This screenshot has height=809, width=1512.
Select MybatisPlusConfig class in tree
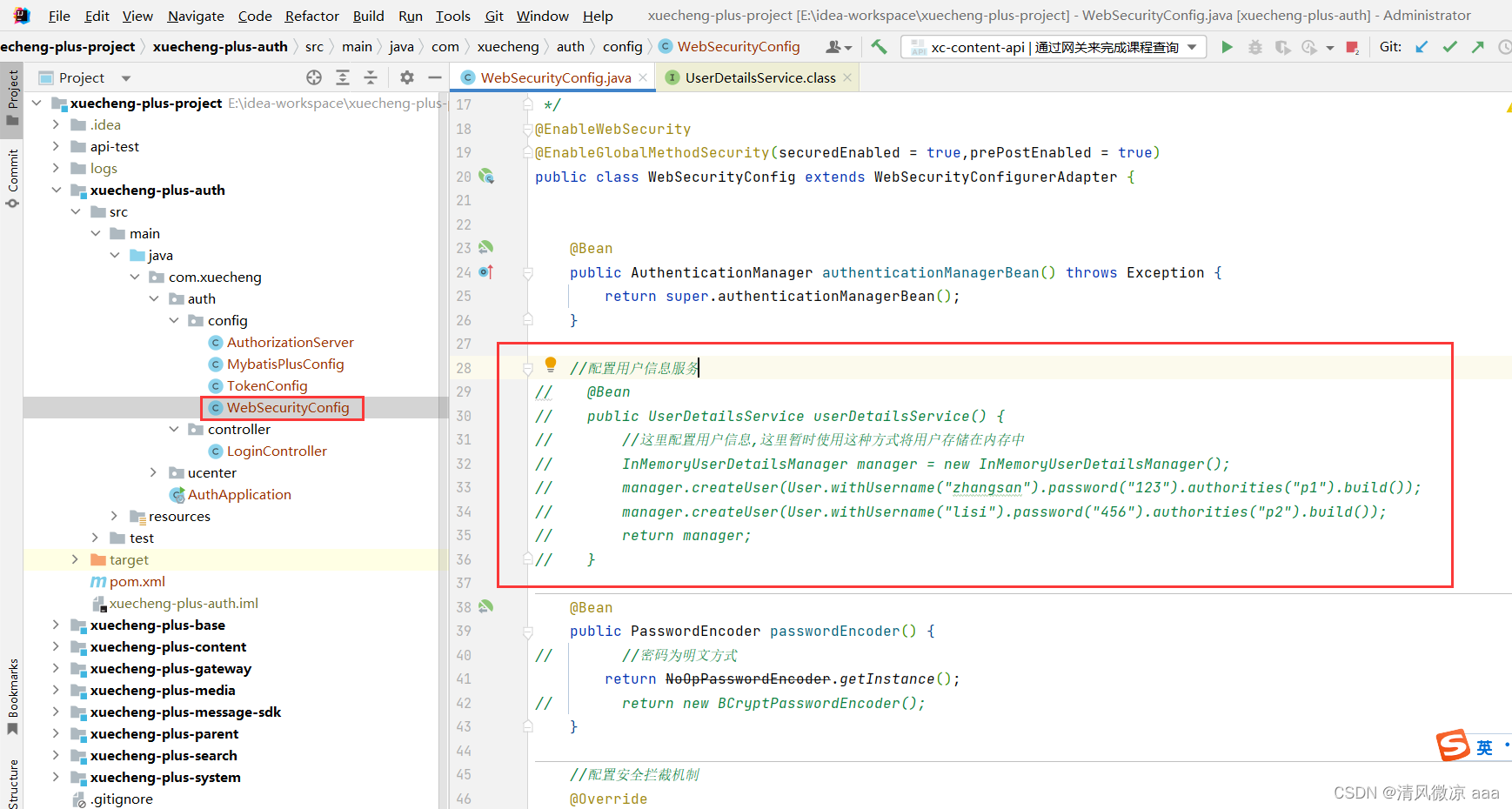(285, 364)
